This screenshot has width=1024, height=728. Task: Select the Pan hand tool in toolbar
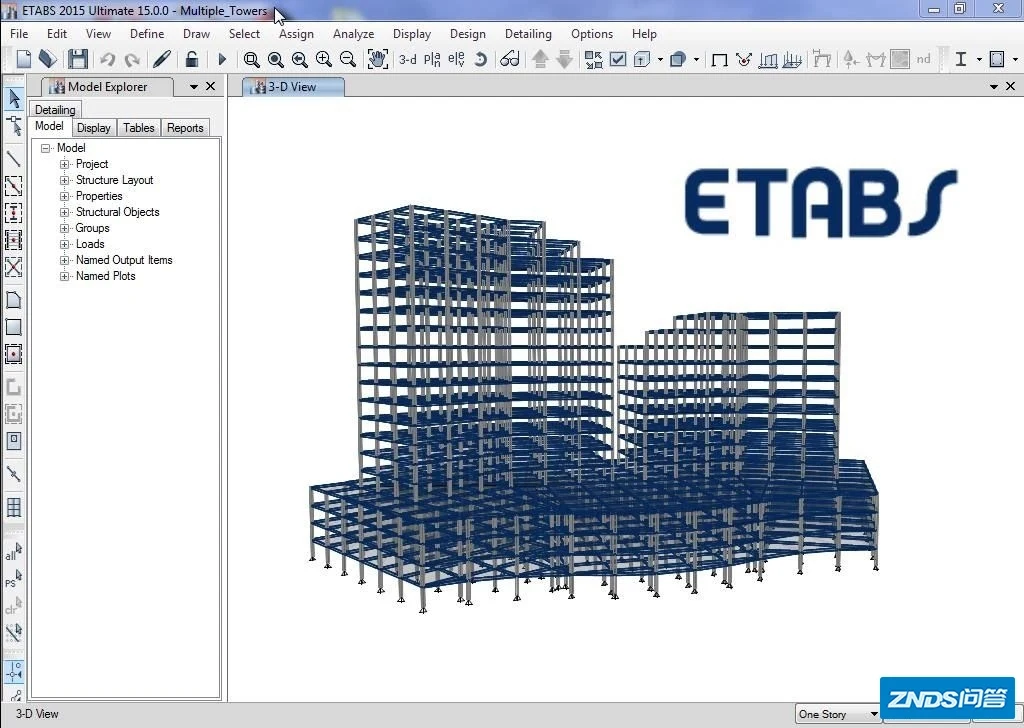pos(377,60)
